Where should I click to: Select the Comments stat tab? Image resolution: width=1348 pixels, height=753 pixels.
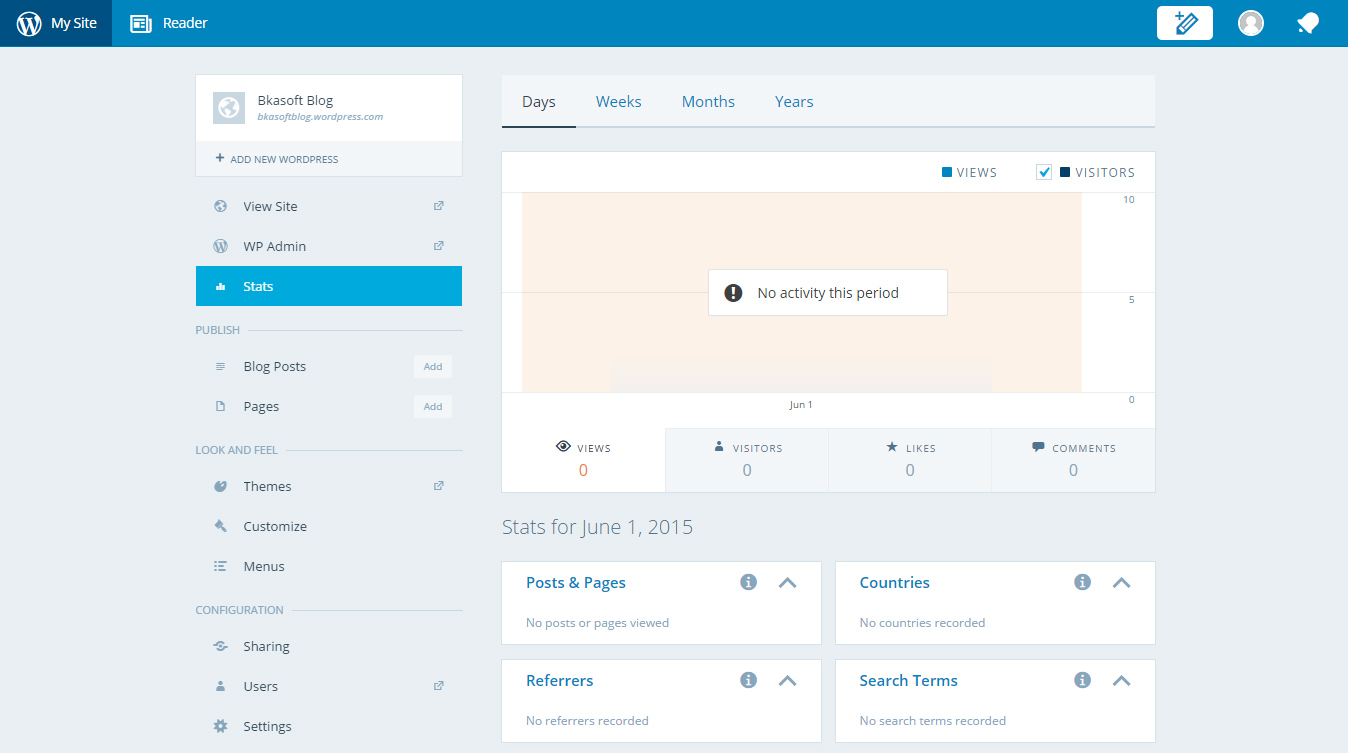[1073, 460]
